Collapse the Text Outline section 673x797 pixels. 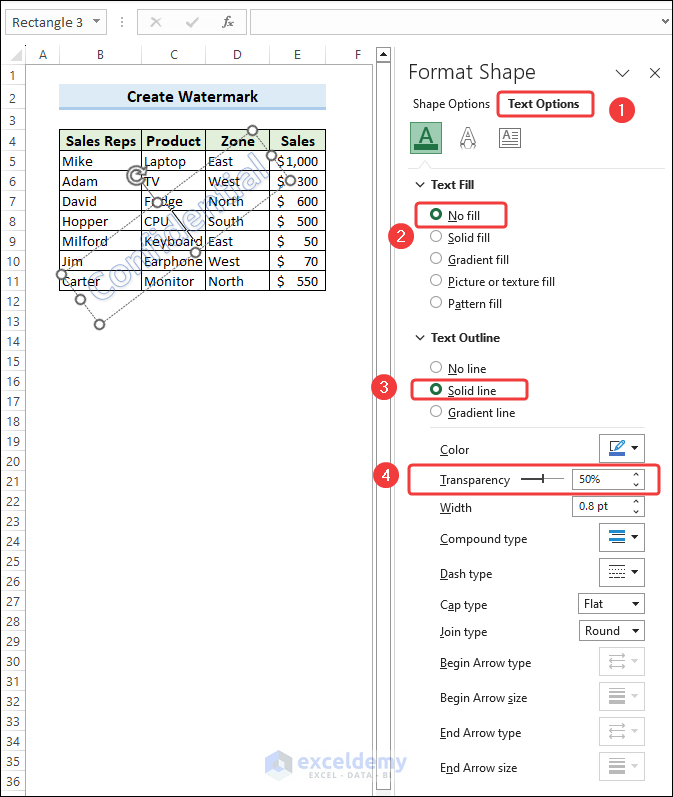pos(420,338)
